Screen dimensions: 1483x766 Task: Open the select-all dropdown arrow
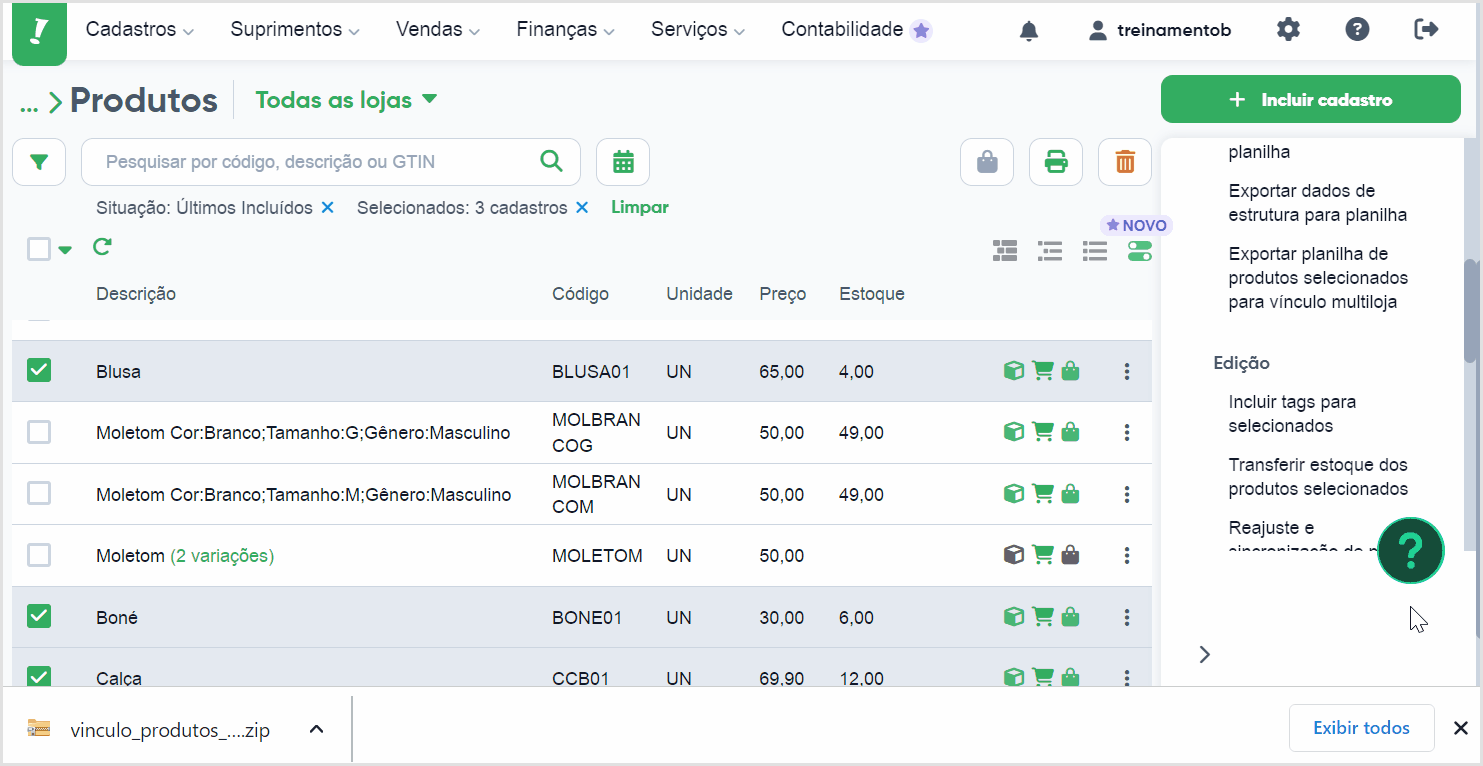coord(65,250)
